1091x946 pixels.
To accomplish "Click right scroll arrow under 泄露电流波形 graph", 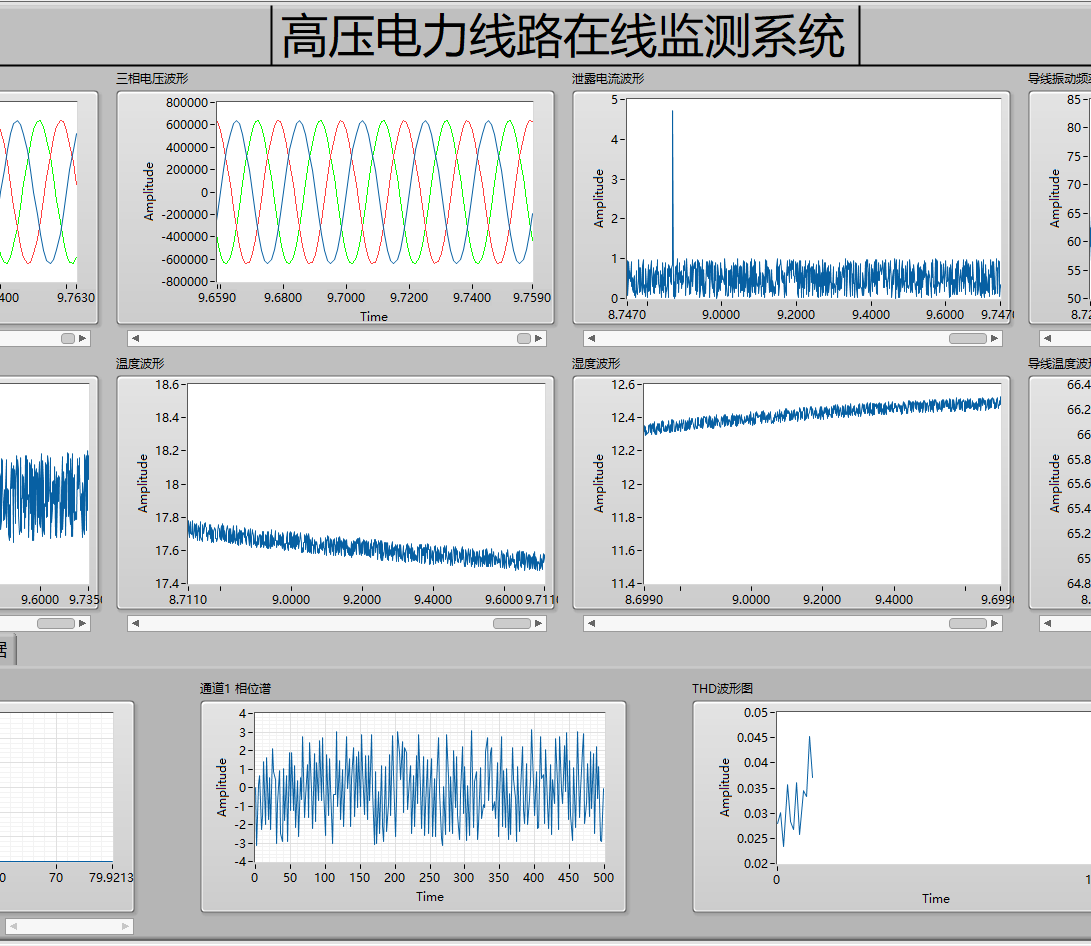I will tap(994, 339).
